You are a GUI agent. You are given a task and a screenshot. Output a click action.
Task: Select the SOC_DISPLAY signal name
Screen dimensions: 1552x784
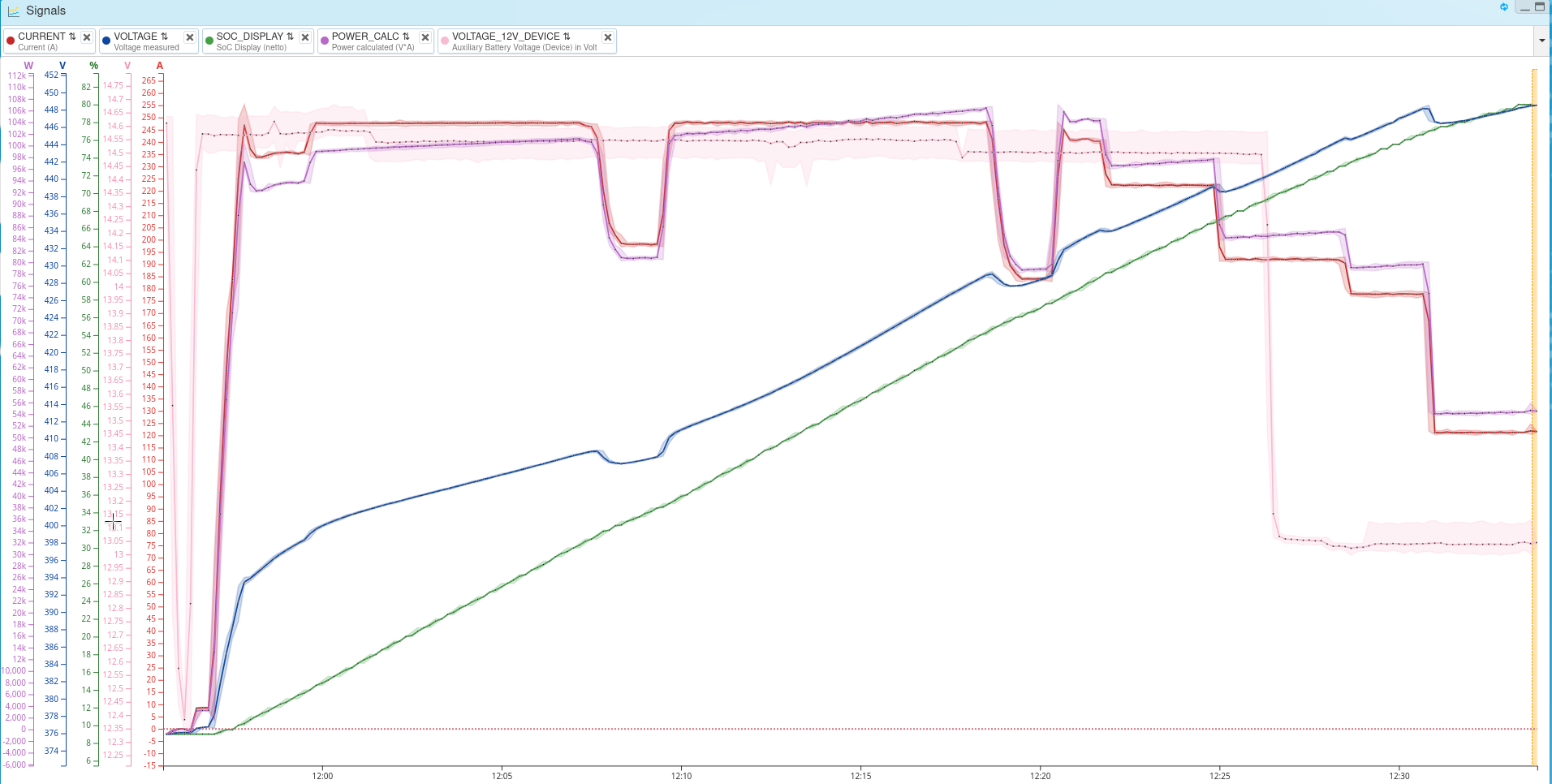249,37
